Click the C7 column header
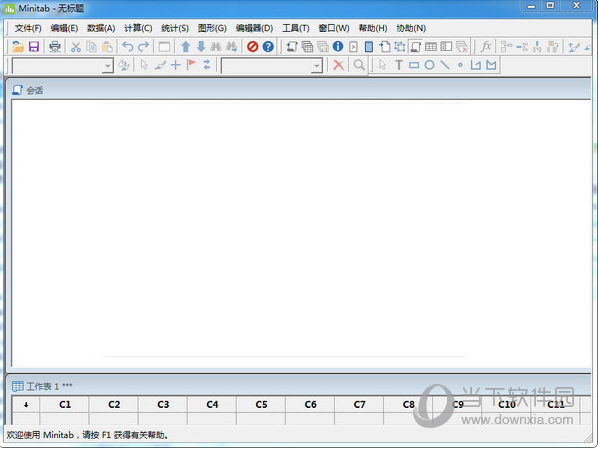Screen dimensions: 598x449 click(x=359, y=404)
